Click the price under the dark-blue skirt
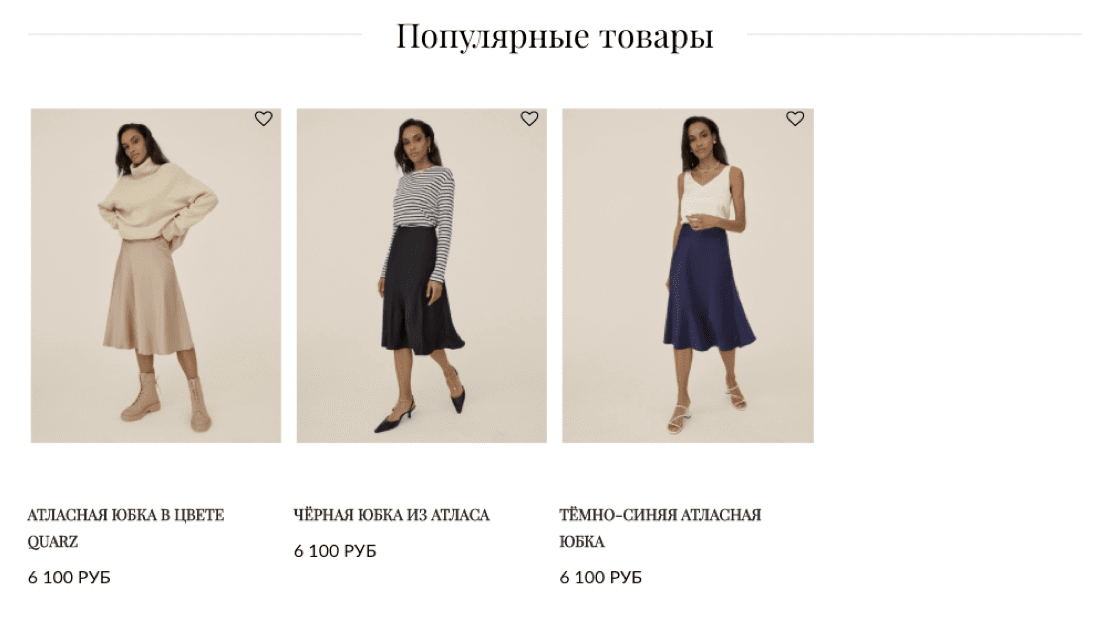This screenshot has height=624, width=1110. click(600, 577)
